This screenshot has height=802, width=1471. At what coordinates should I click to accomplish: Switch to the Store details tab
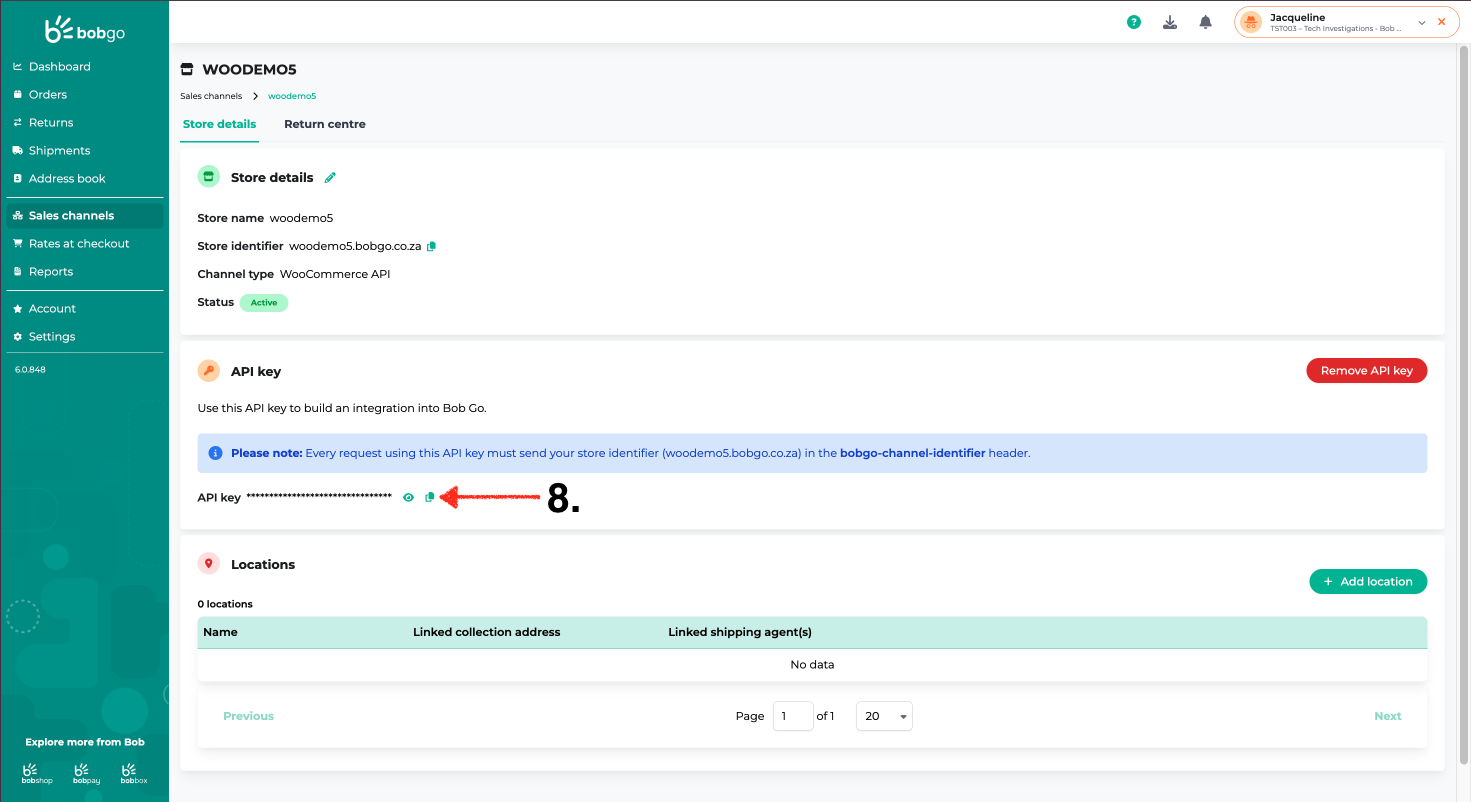click(219, 125)
